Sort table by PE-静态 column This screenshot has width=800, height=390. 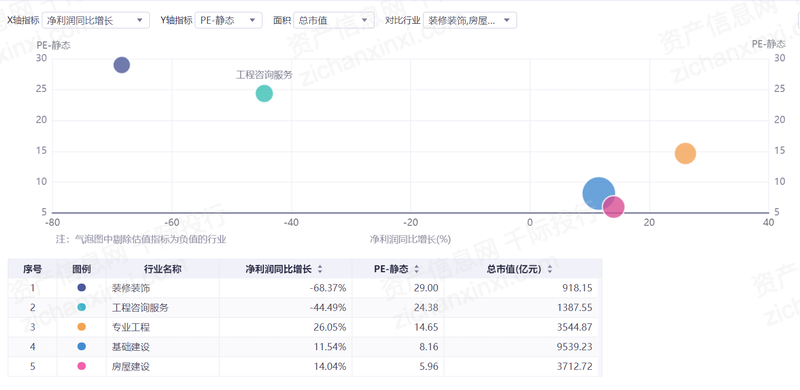416,270
